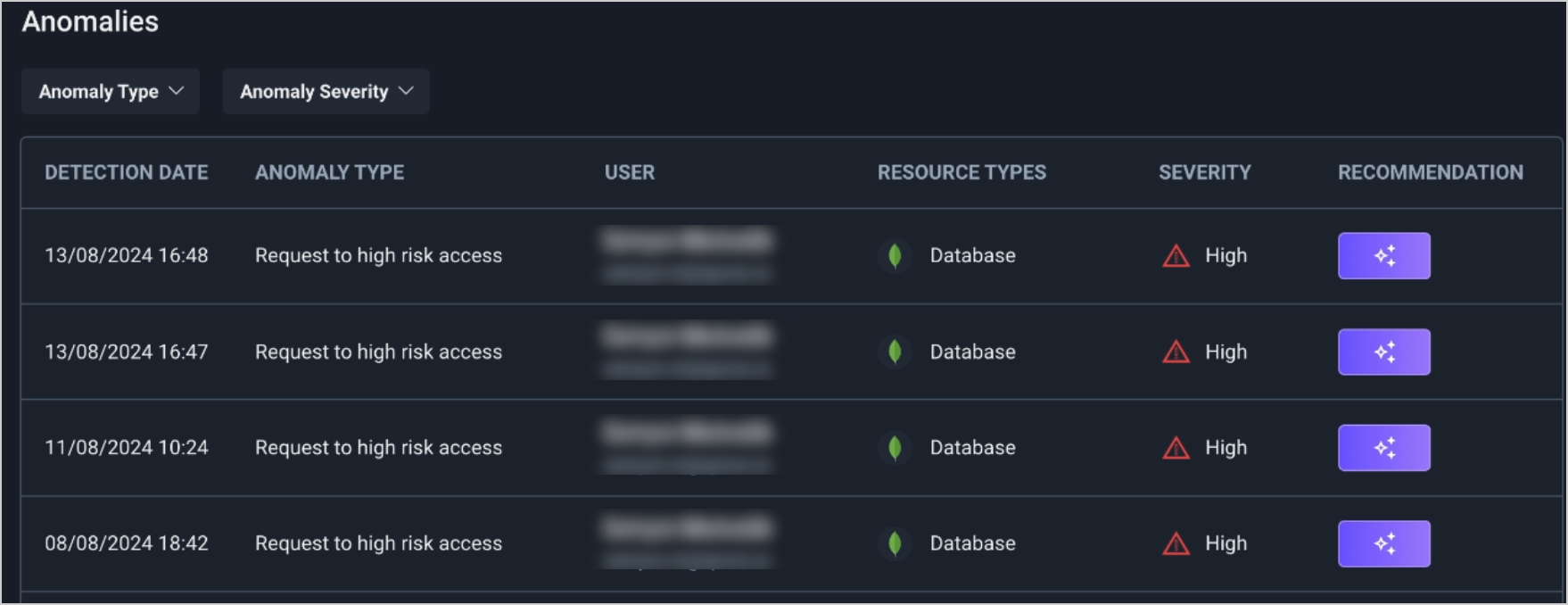Screen dimensions: 1568x605
Task: Sort by Detection Date column header
Action: (x=127, y=172)
